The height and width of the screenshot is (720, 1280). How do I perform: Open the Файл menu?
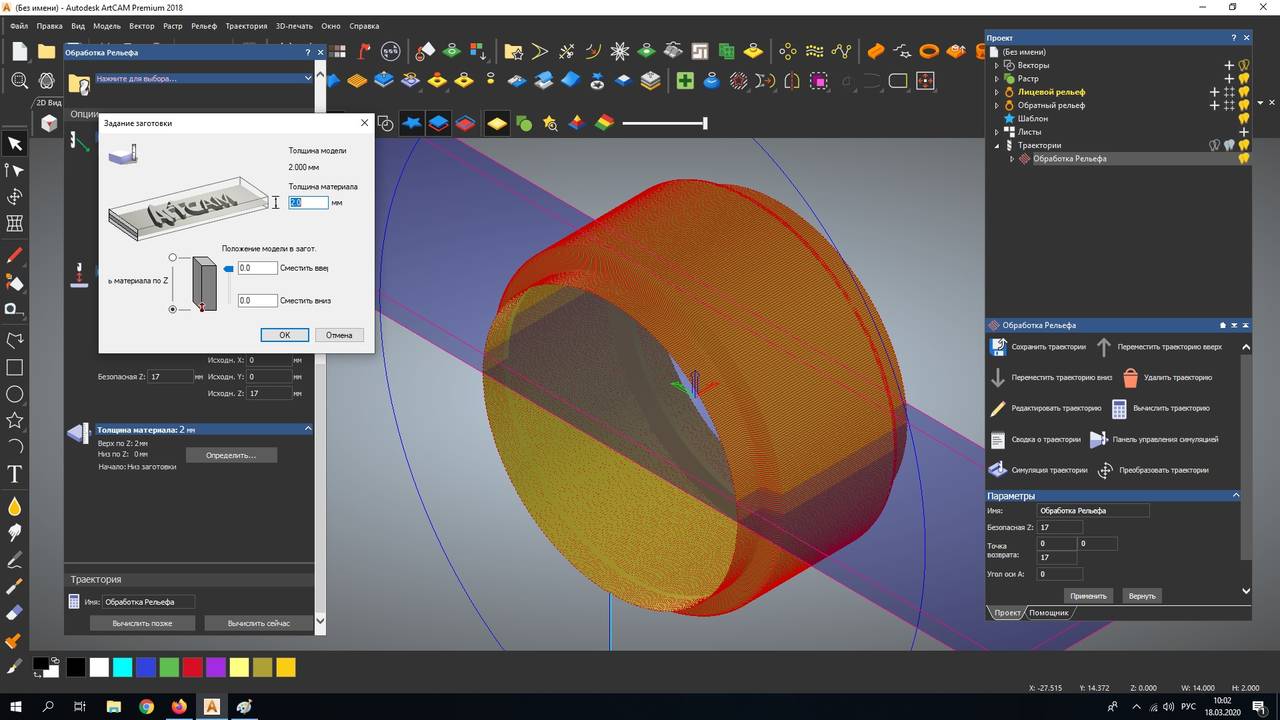[21, 26]
